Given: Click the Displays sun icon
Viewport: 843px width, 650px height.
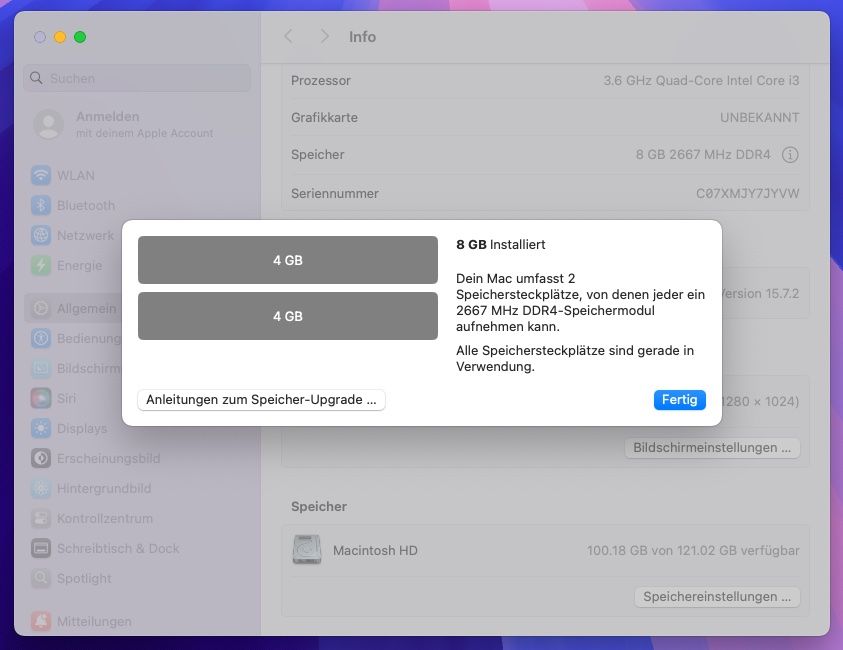Looking at the screenshot, I should tap(41, 428).
